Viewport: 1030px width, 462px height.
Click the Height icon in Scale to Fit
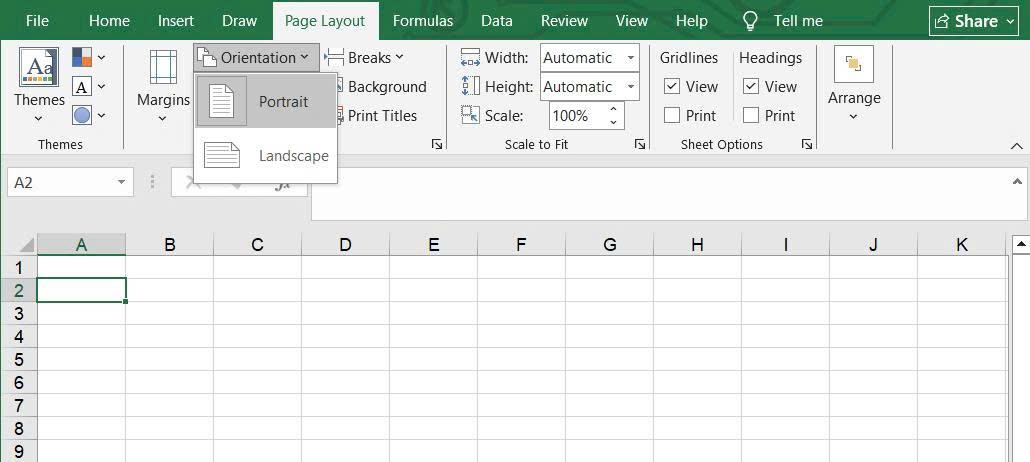(x=470, y=86)
